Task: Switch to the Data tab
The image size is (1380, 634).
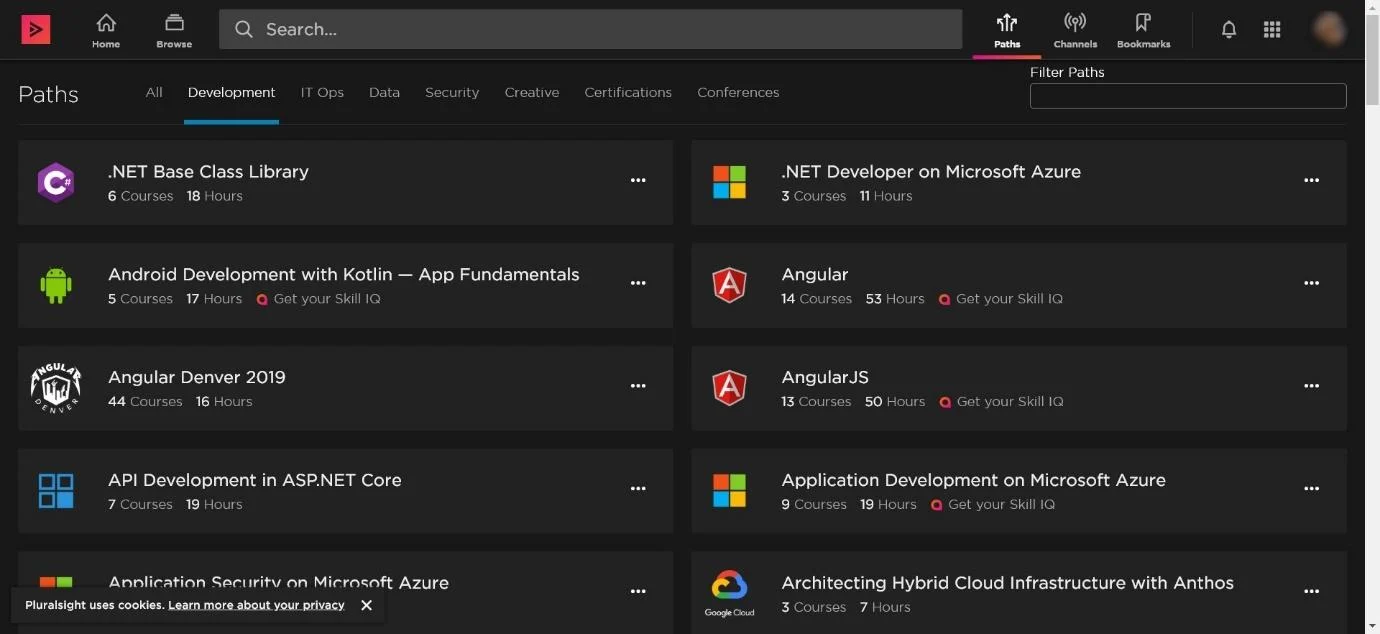Action: (384, 92)
